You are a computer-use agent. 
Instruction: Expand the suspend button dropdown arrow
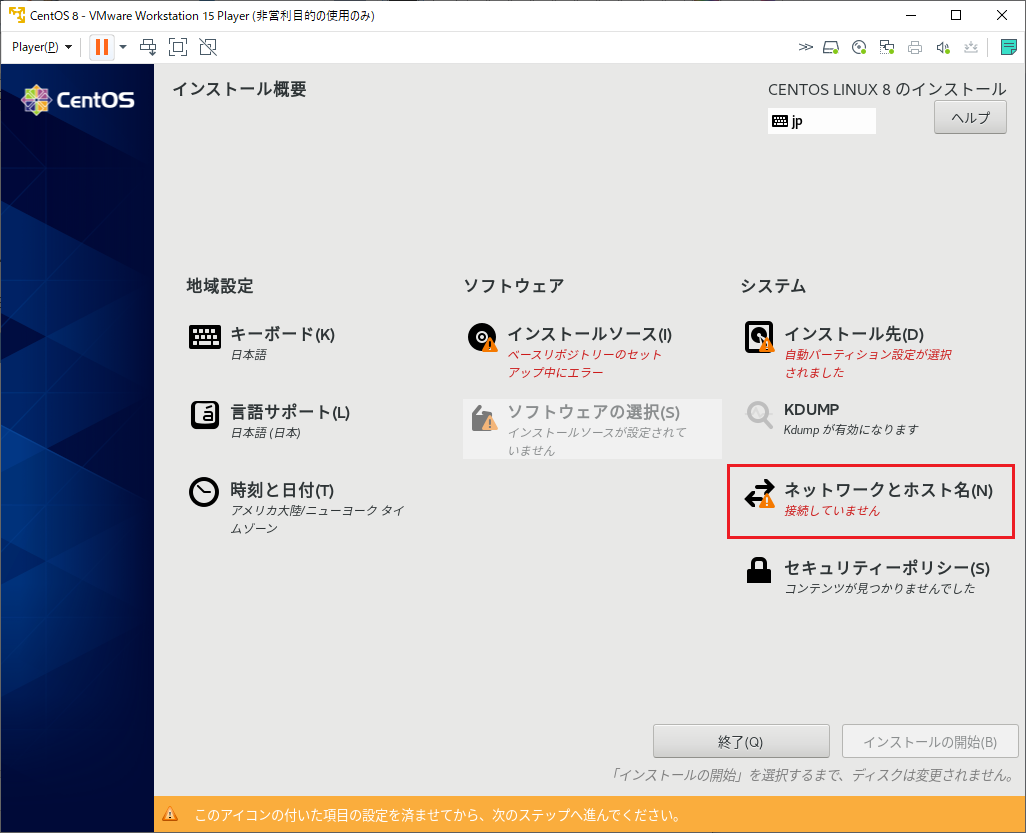pyautogui.click(x=122, y=47)
